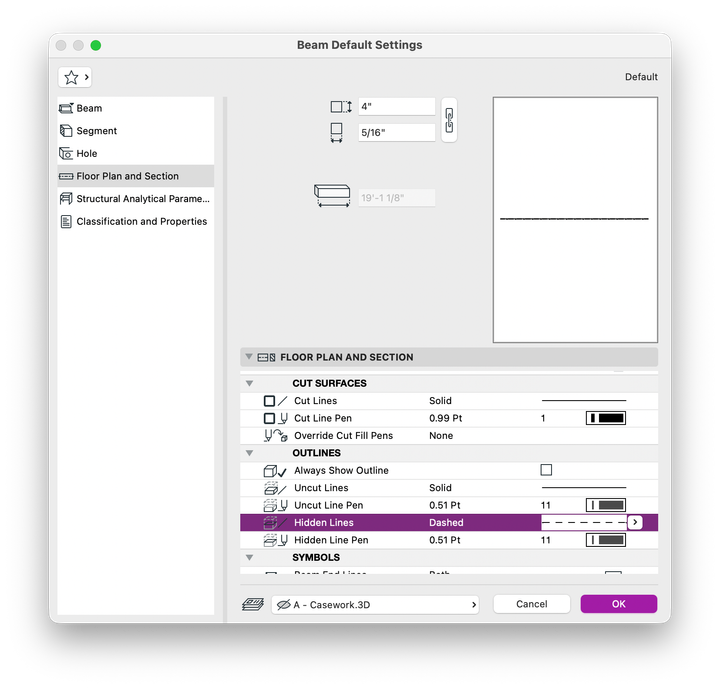Open the Favorites star button
Image resolution: width=720 pixels, height=688 pixels.
click(75, 77)
